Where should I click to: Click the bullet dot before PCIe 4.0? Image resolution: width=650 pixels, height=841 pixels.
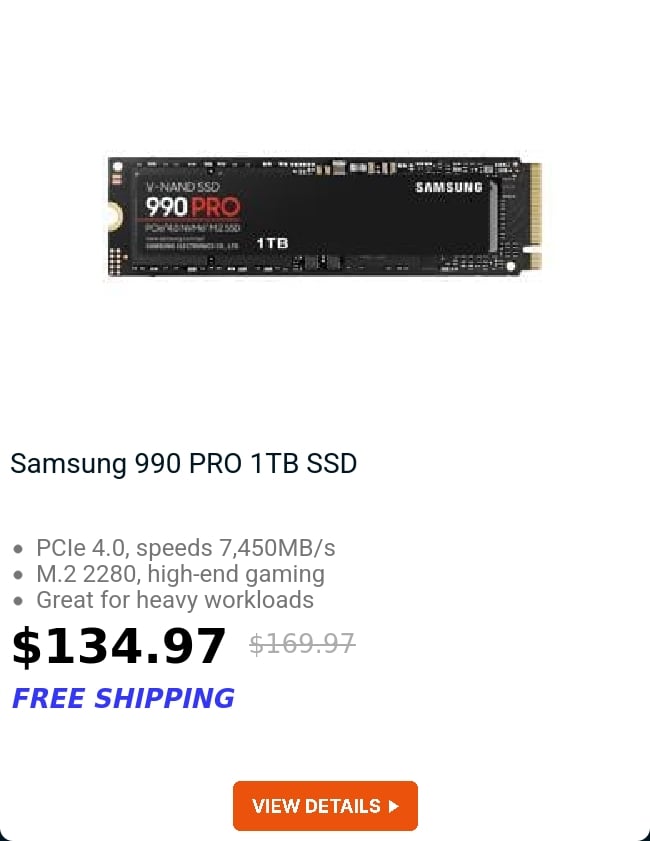18,549
